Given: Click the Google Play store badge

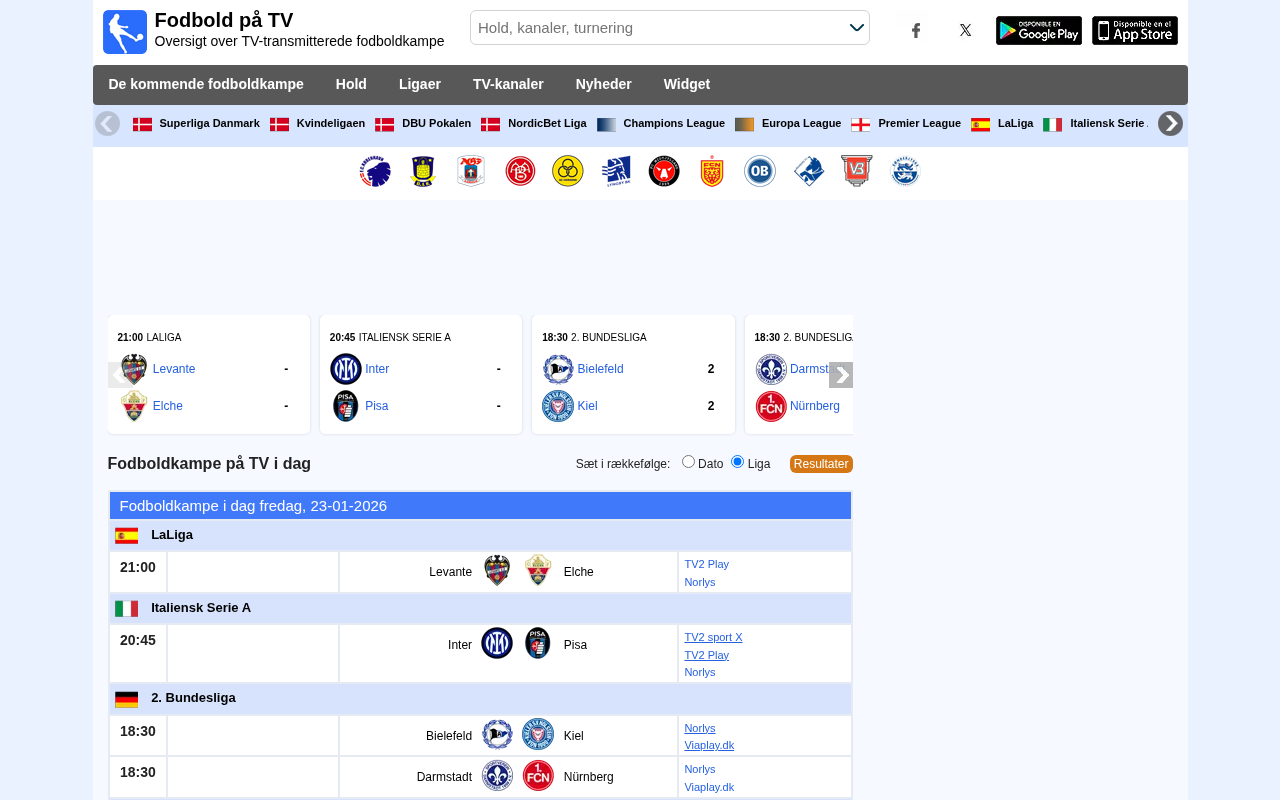Looking at the screenshot, I should pyautogui.click(x=1038, y=31).
